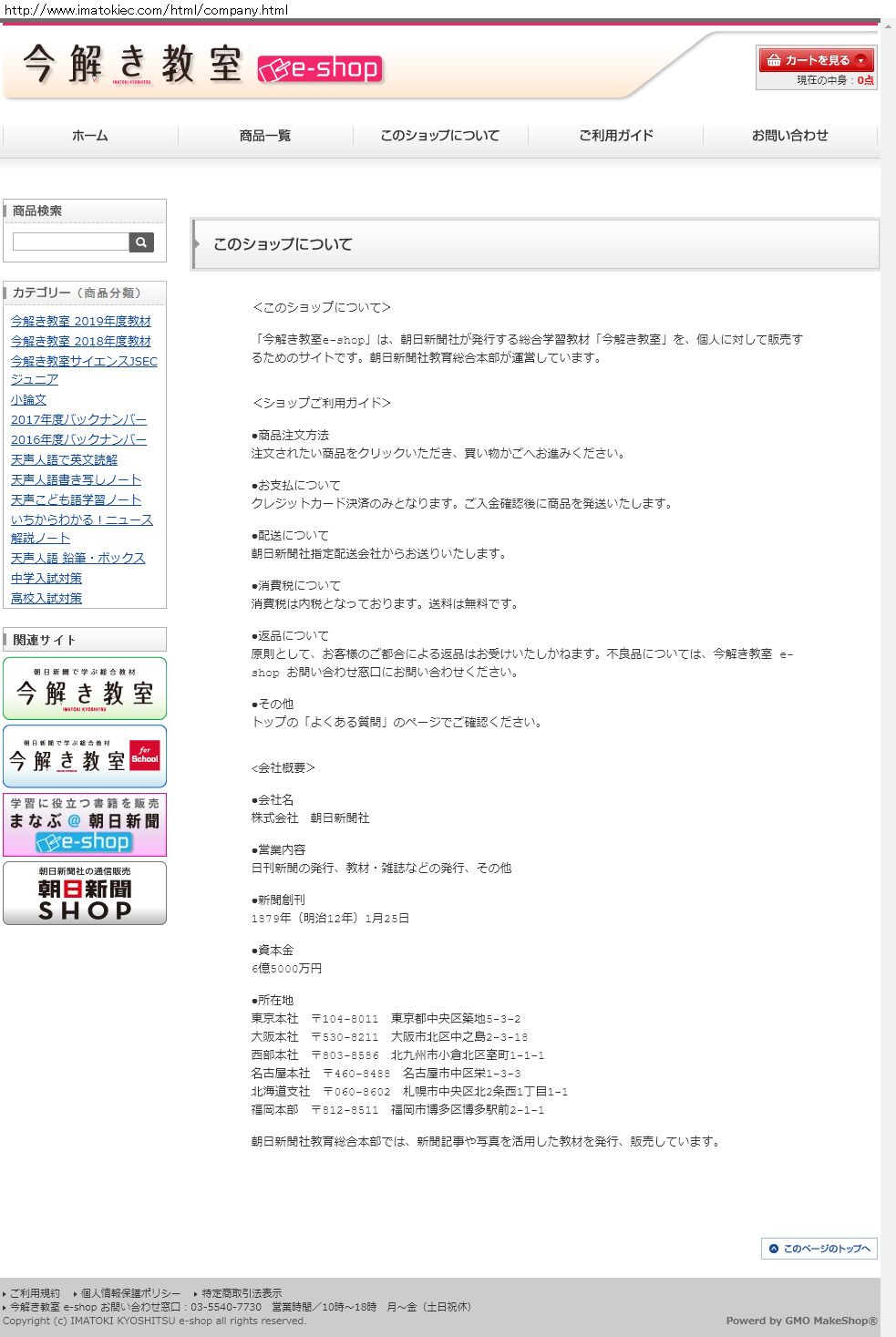Screen dimensions: 896x1337
Task: Click the ●消費税について heading text
Action: tap(296, 585)
